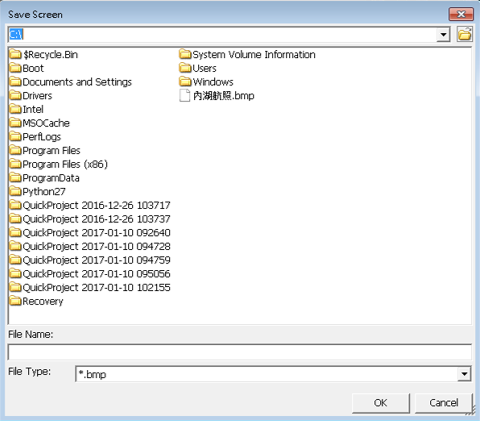Image resolution: width=480 pixels, height=421 pixels.
Task: Click the C:\ path text field
Action: pos(222,34)
